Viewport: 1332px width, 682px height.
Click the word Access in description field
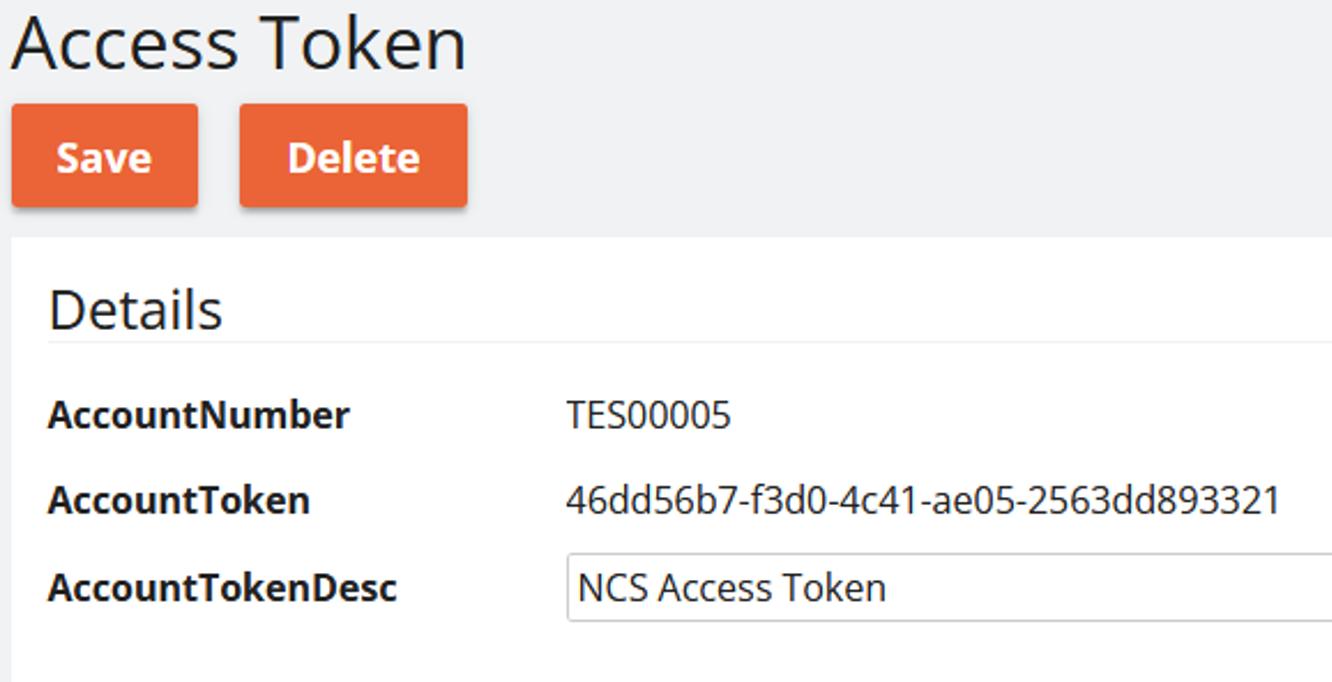coord(718,587)
